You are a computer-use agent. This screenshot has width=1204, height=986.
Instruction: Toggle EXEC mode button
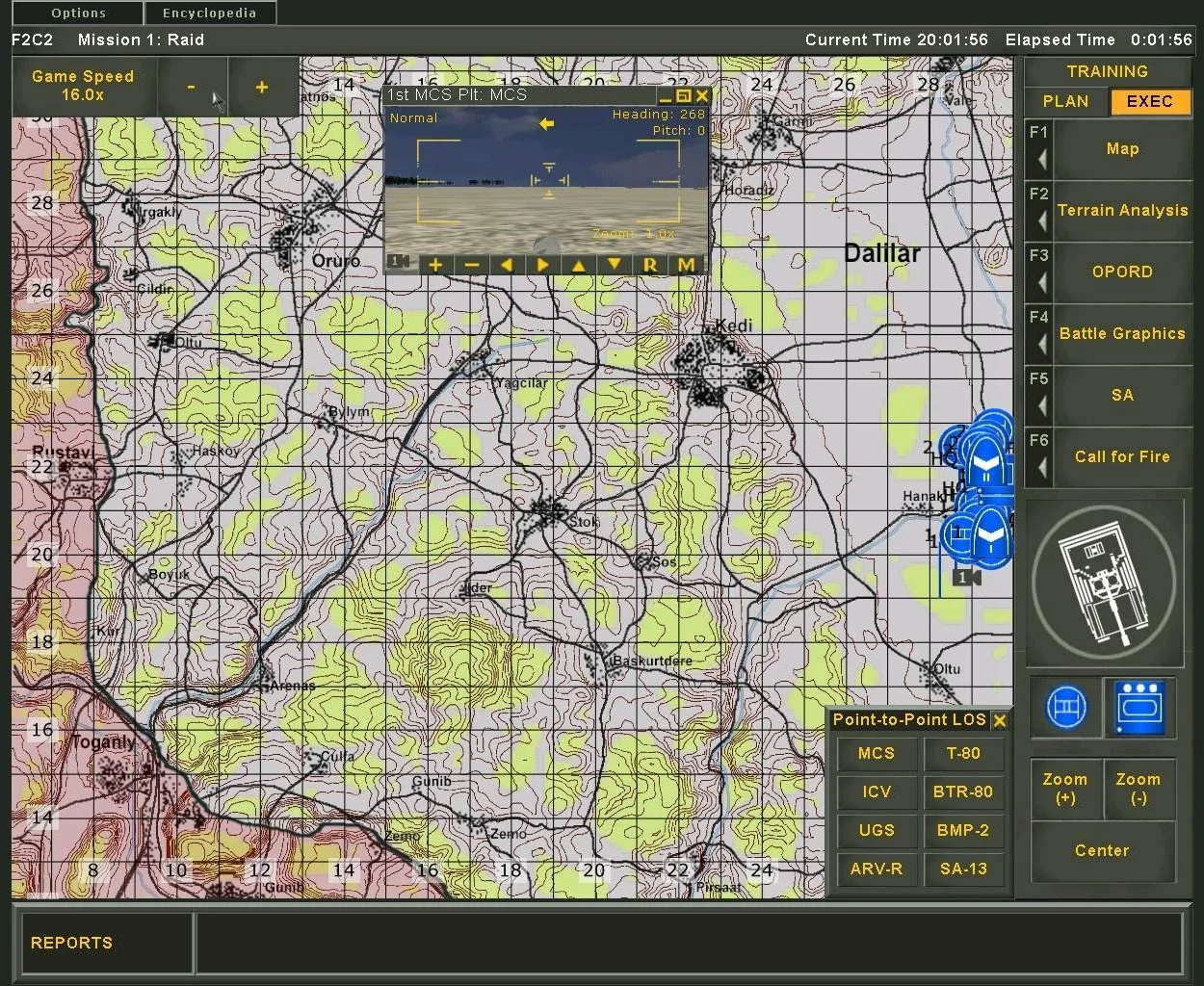(x=1149, y=102)
